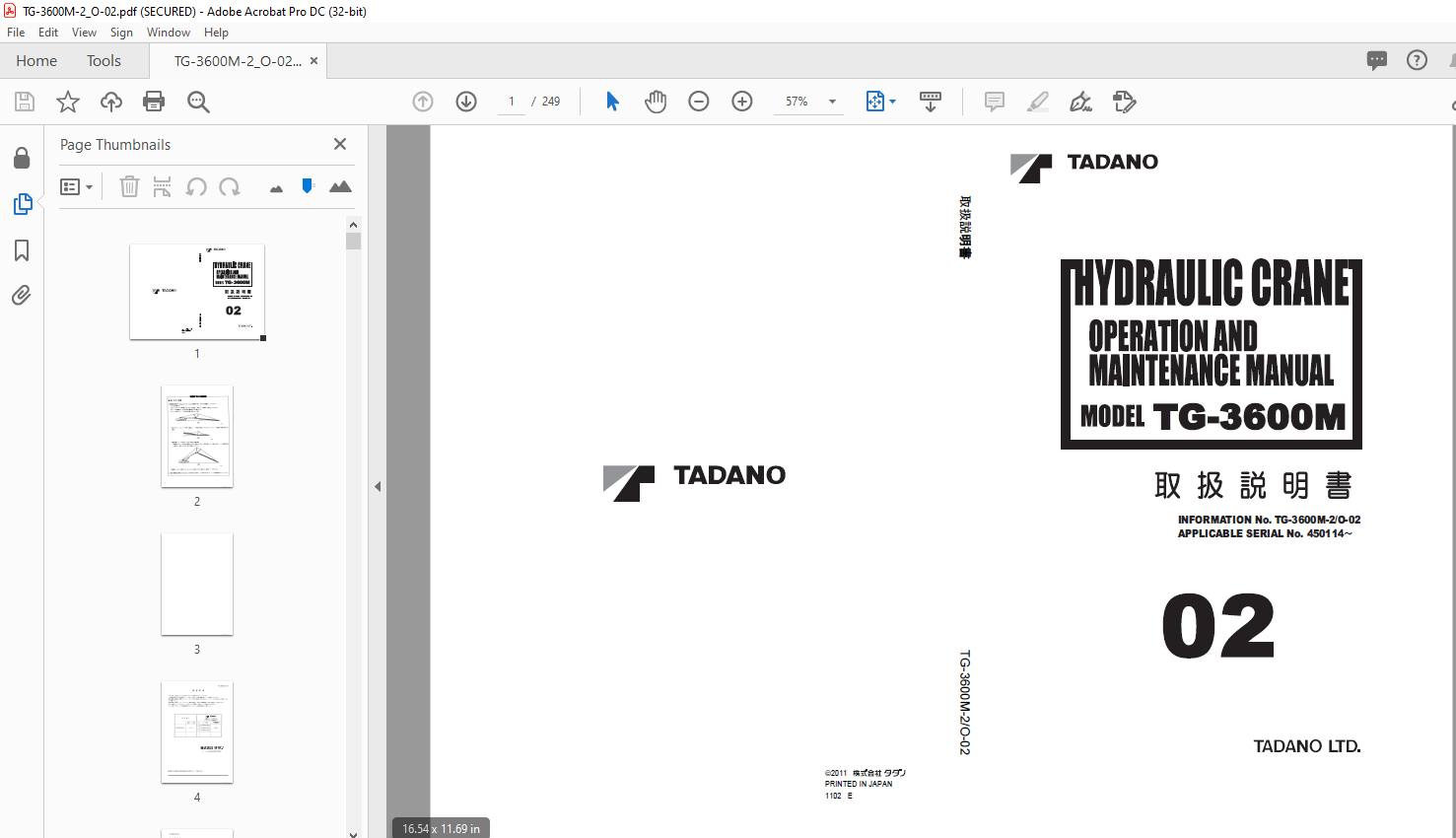The width and height of the screenshot is (1456, 838).
Task: Select page 1 thumbnail
Action: pos(197,292)
